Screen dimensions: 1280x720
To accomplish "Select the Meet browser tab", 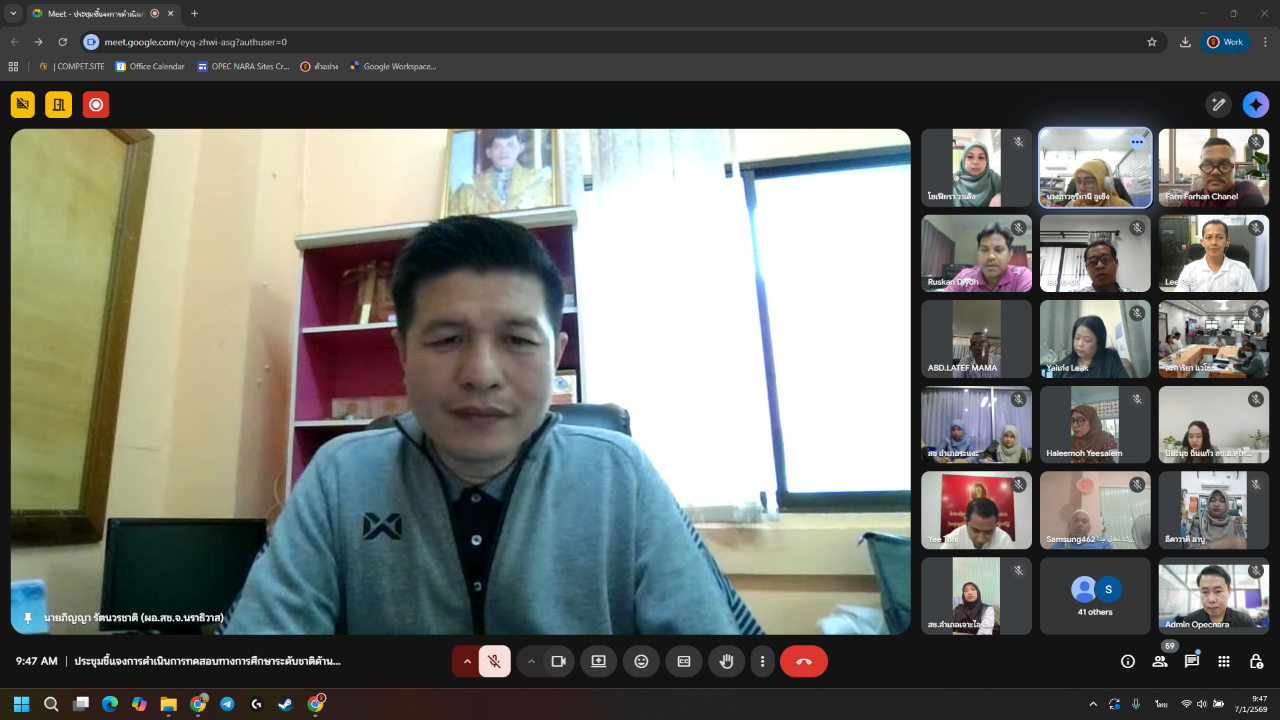I will pyautogui.click(x=95, y=14).
